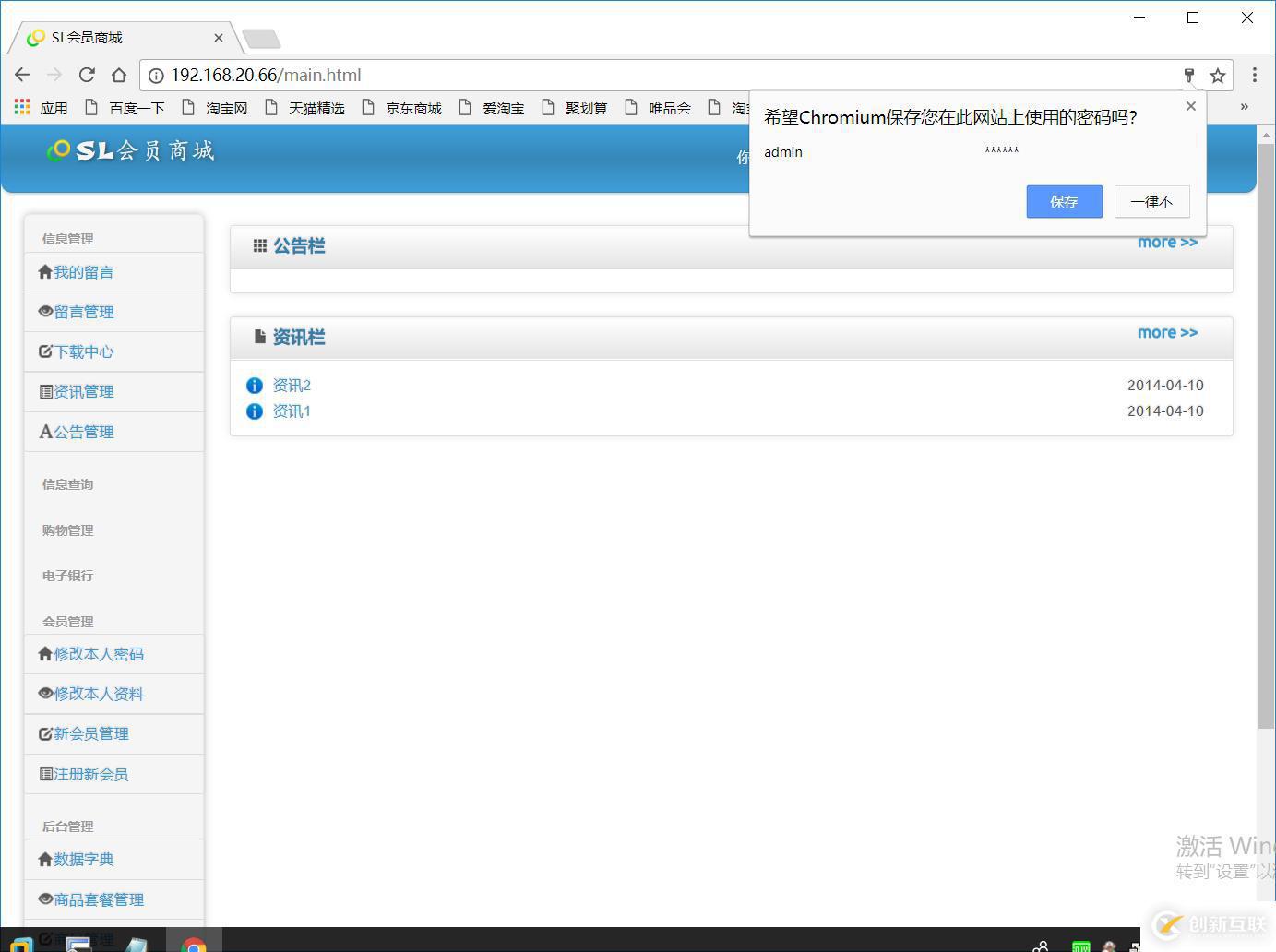1276x952 pixels.
Task: Dismiss the password prompt with 一律不
Action: coord(1151,201)
